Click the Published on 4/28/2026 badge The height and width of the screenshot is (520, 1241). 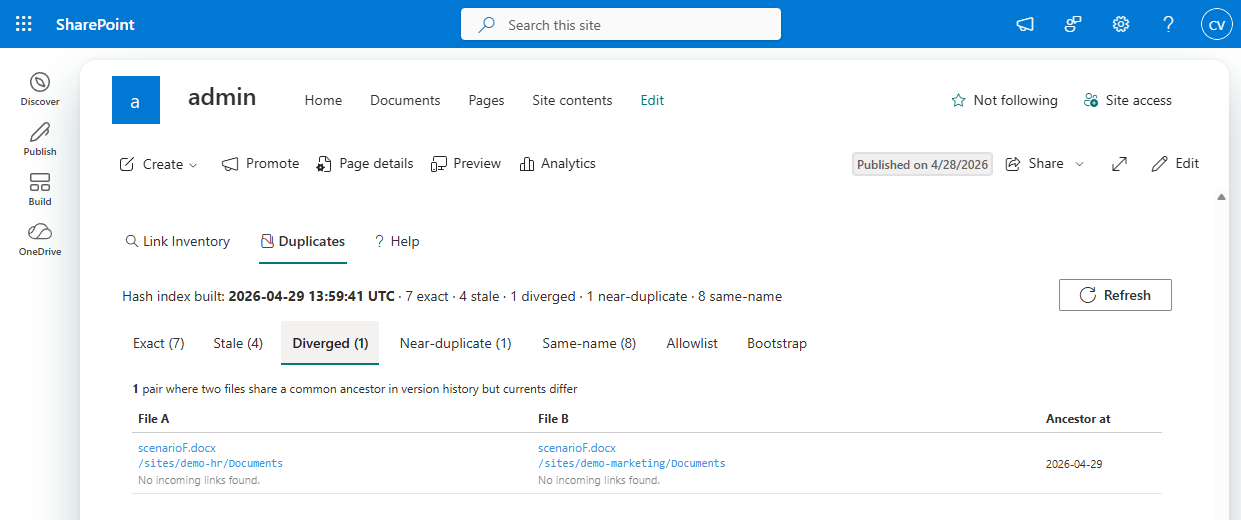(922, 164)
